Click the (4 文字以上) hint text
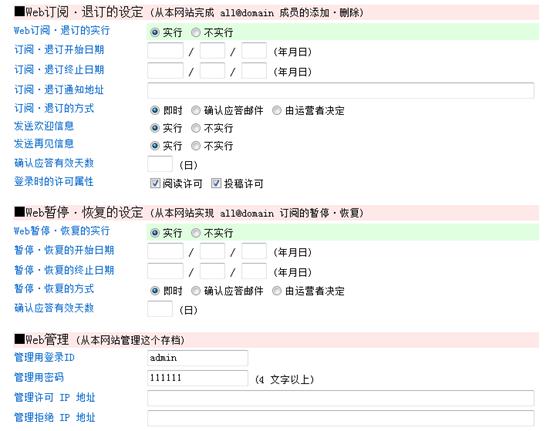This screenshot has width=553, height=431. (x=285, y=380)
